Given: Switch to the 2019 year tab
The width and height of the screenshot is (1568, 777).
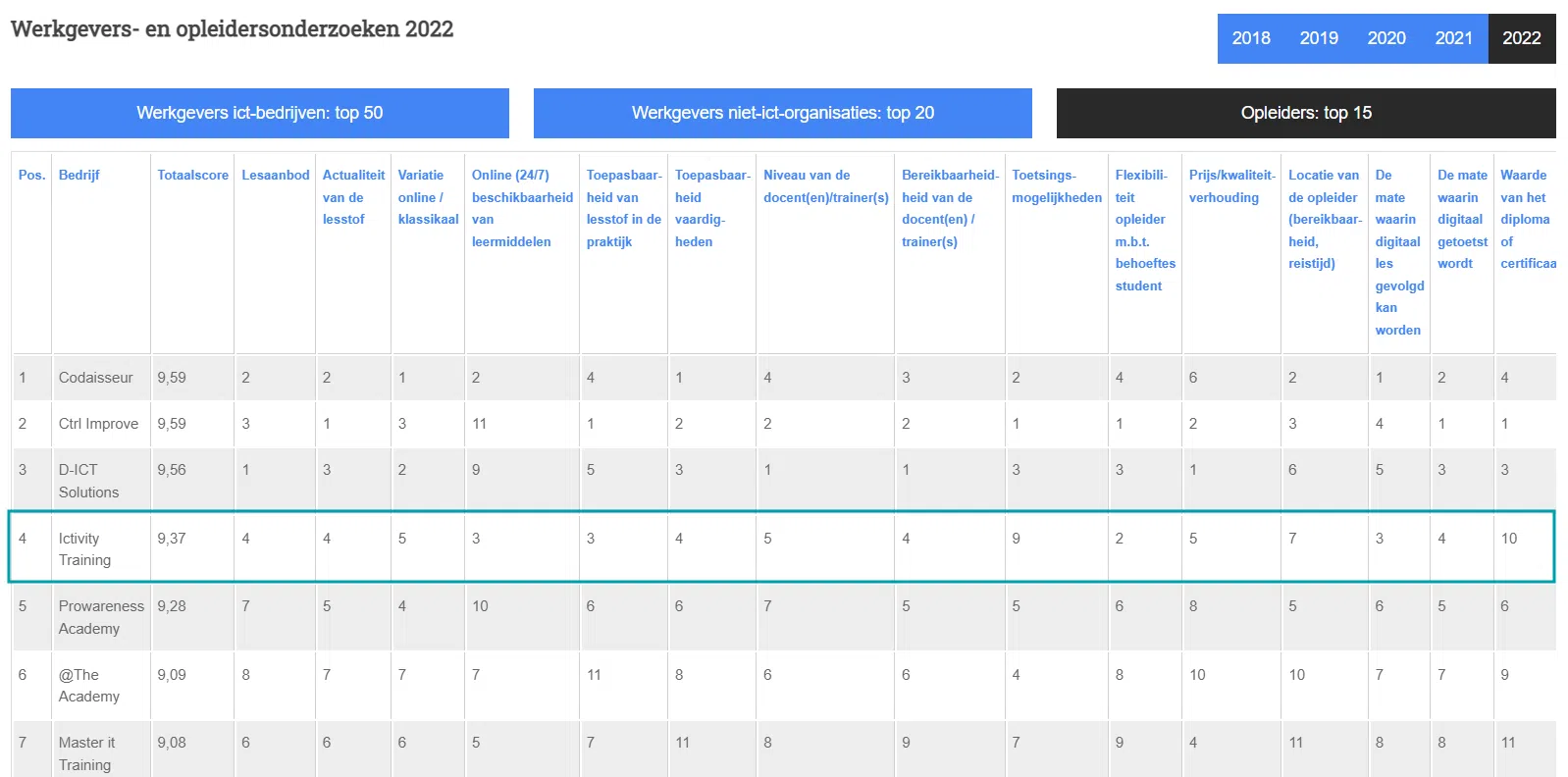Looking at the screenshot, I should coord(1319,38).
